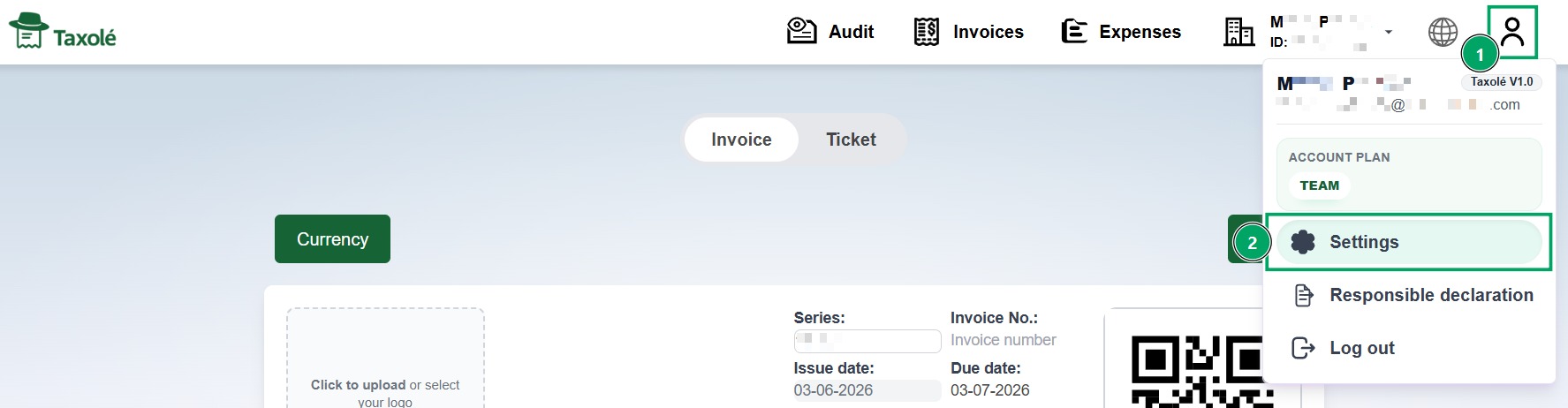Click the Issue date 03-06-2026 field
This screenshot has width=1568, height=408.
(x=867, y=390)
